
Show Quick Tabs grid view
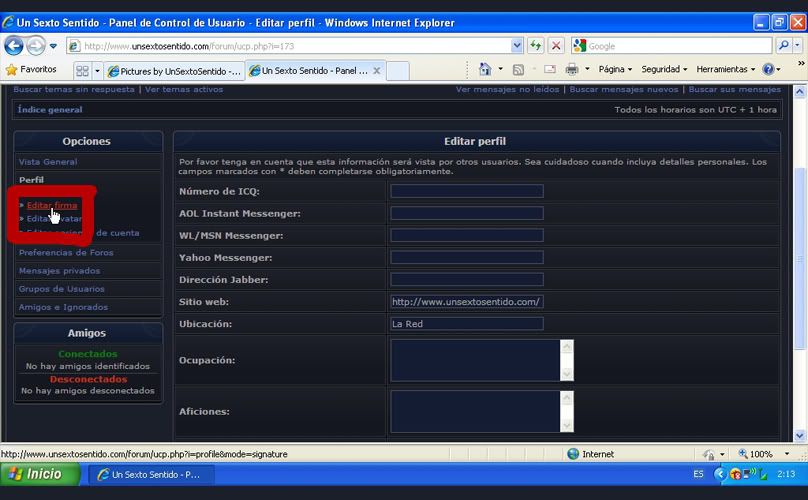tap(82, 71)
